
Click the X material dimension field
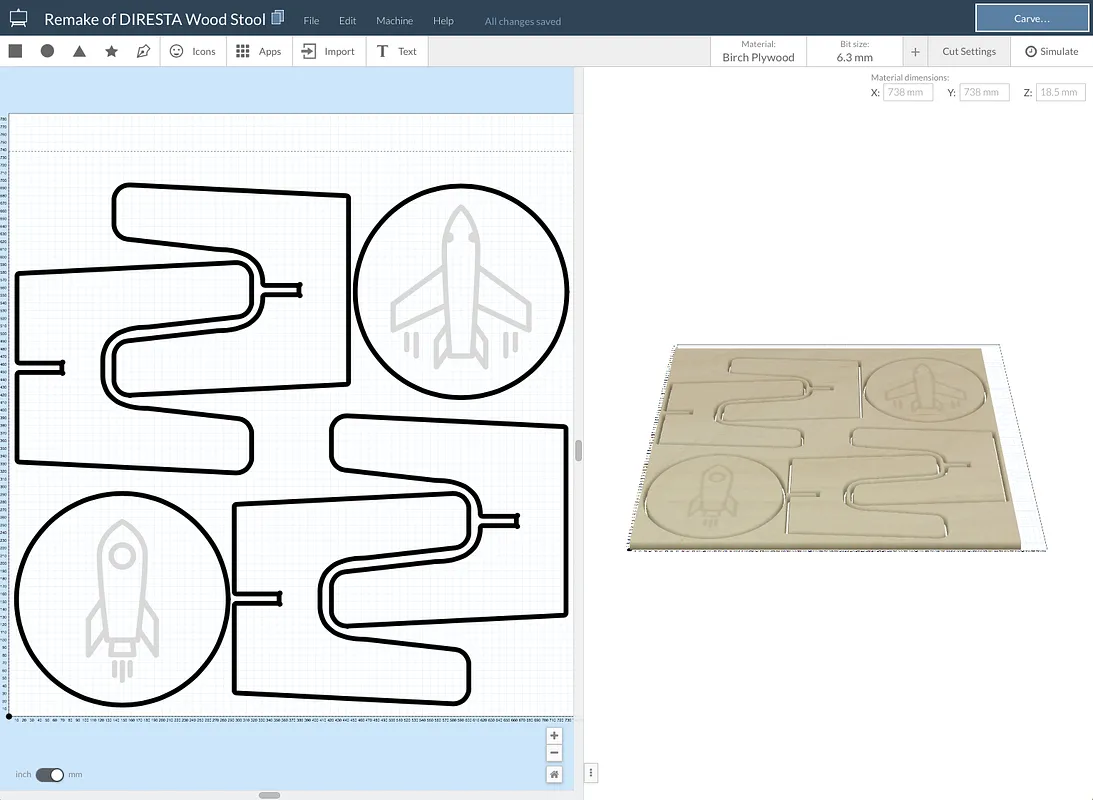(908, 92)
